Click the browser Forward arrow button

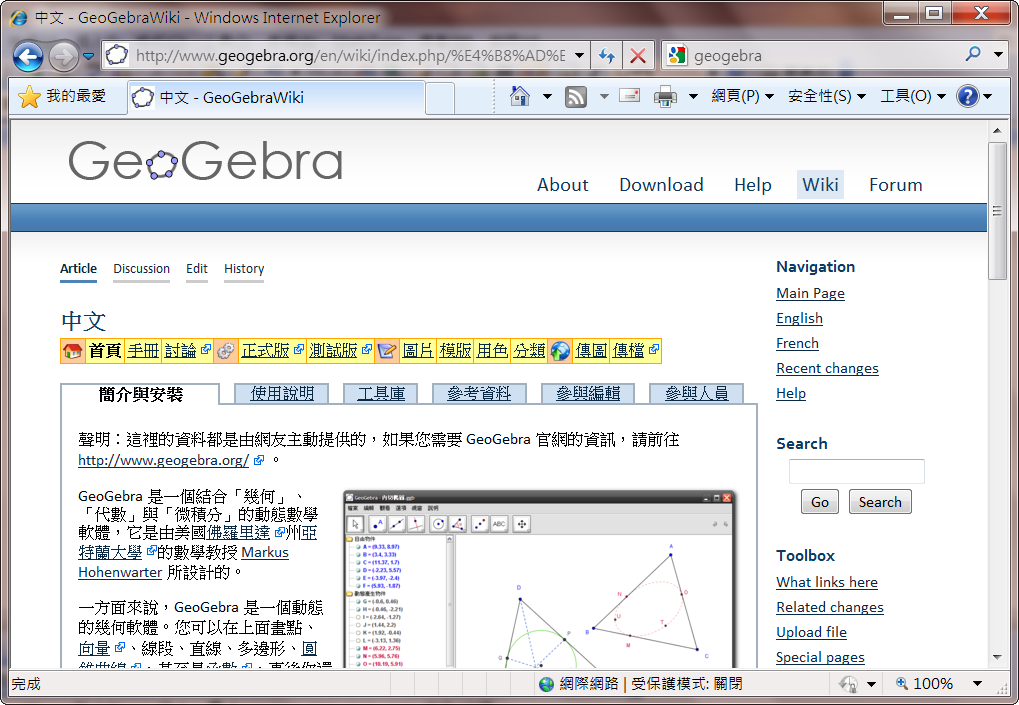tap(63, 57)
